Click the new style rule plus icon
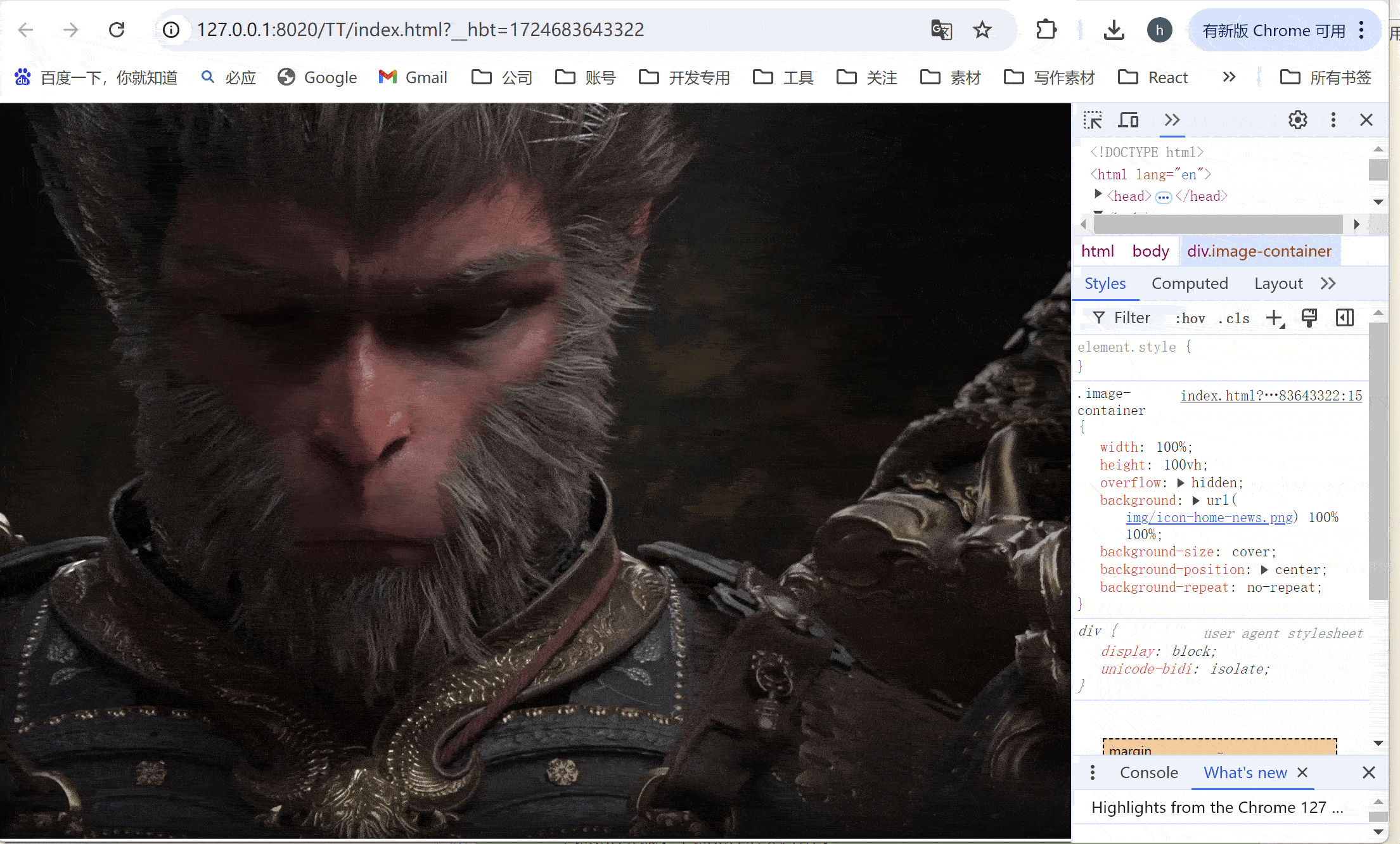The height and width of the screenshot is (844, 1400). pos(1274,318)
